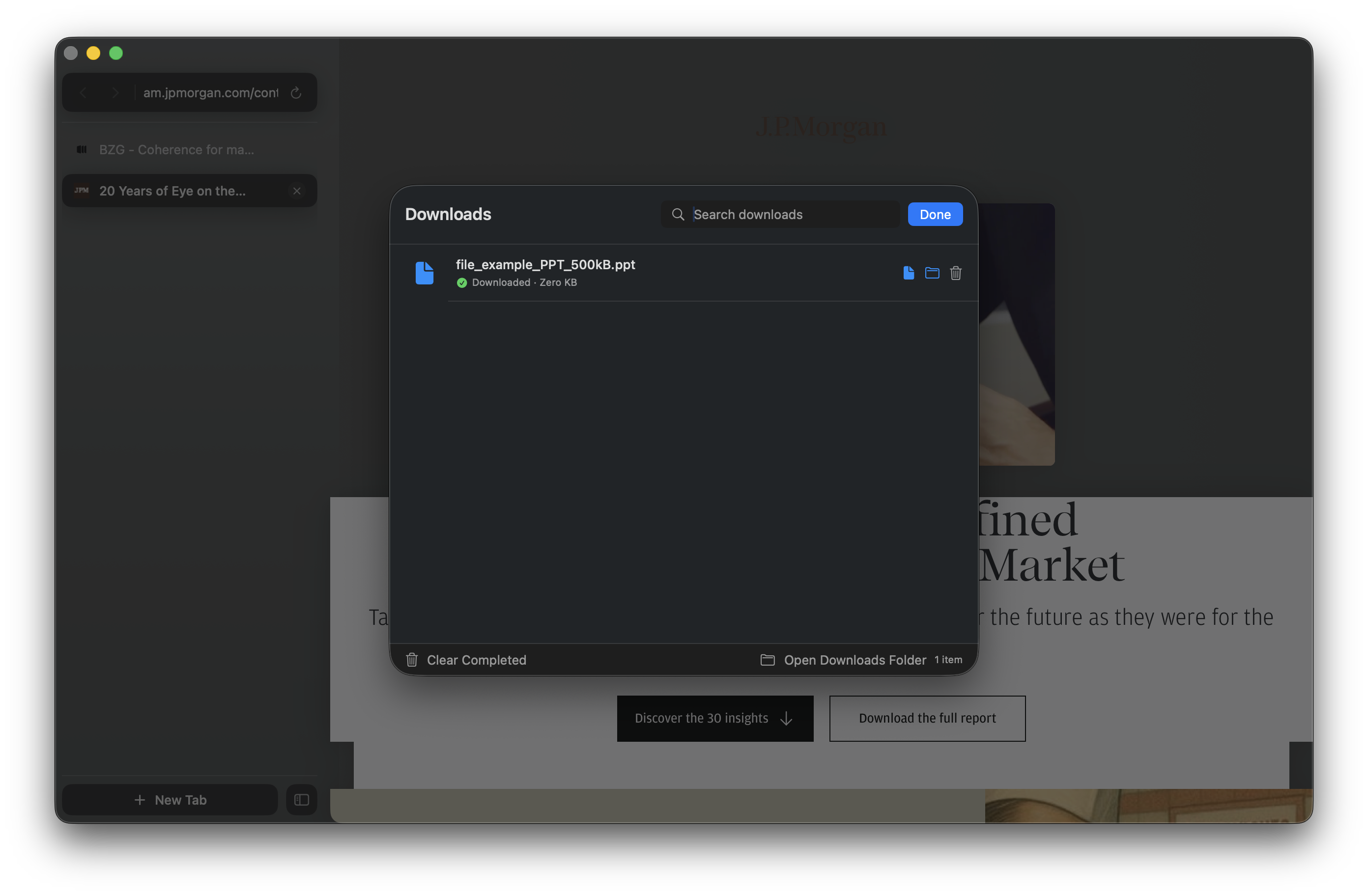Click Download the full report button
This screenshot has height=896, width=1368.
(x=927, y=718)
